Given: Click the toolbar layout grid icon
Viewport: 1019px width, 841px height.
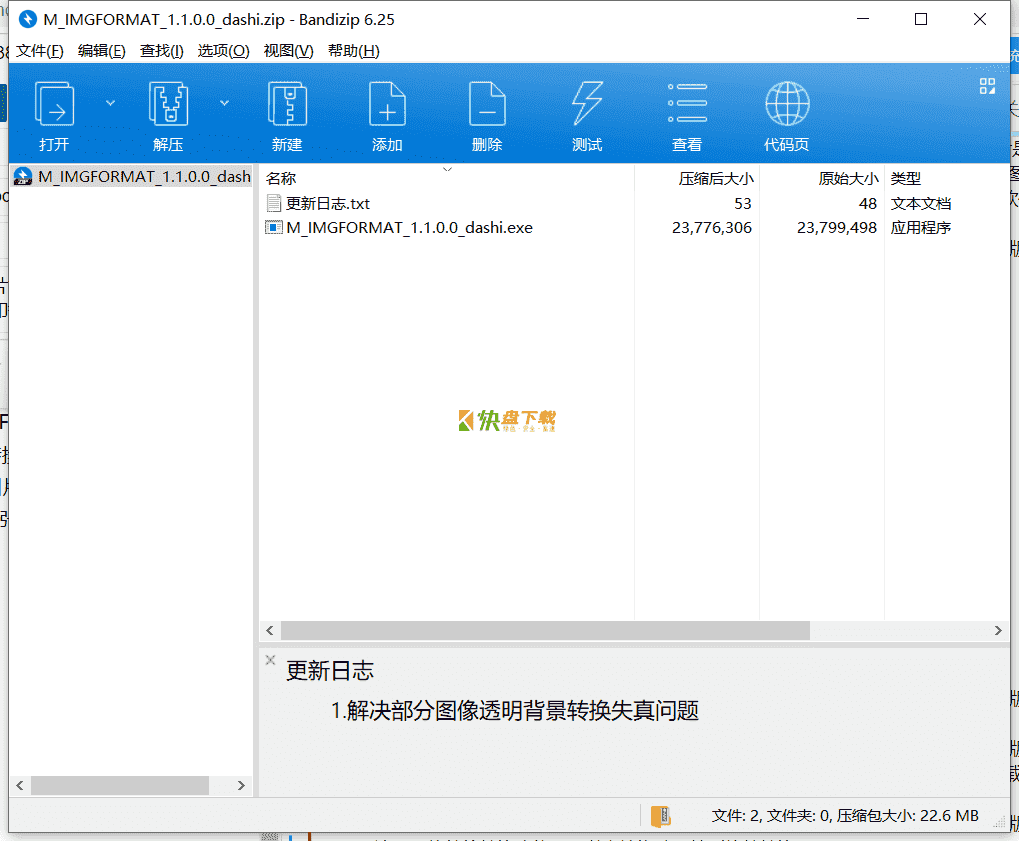Looking at the screenshot, I should coord(987,86).
